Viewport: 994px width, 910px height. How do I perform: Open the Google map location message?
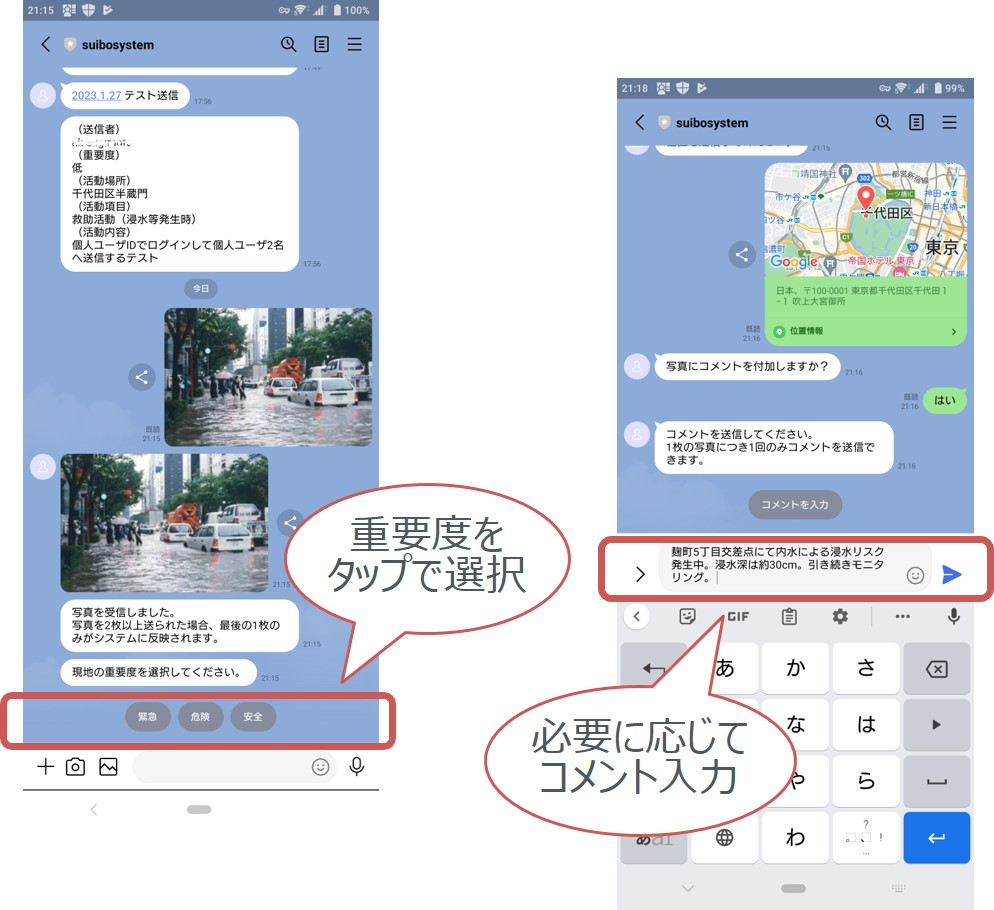click(865, 219)
